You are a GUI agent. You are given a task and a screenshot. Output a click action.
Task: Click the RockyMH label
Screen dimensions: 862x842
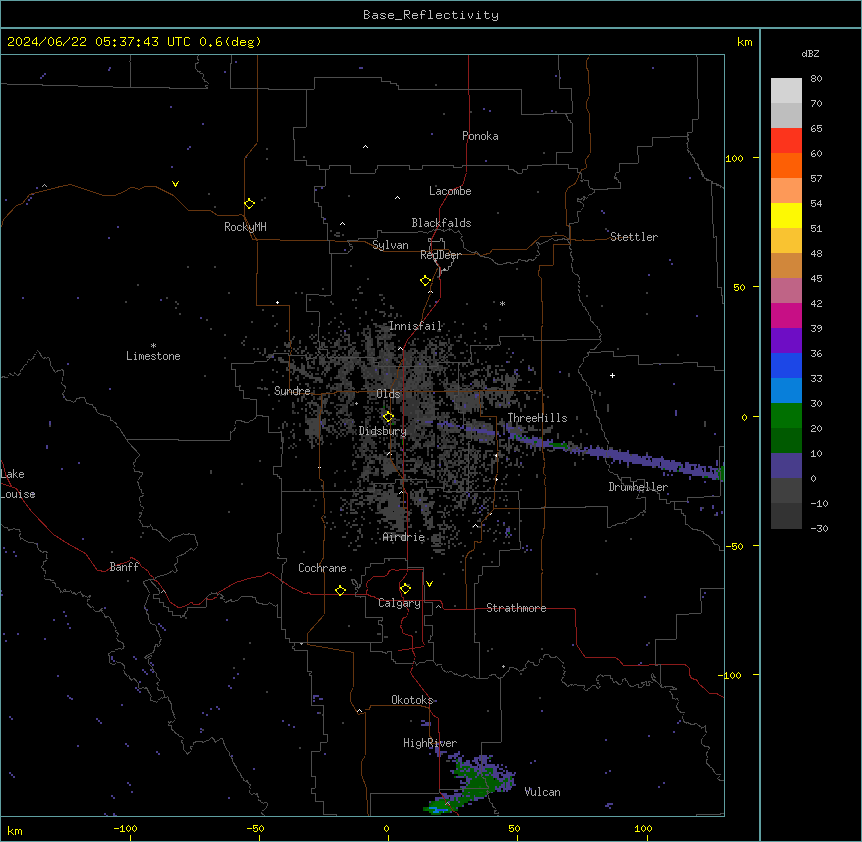pos(245,227)
